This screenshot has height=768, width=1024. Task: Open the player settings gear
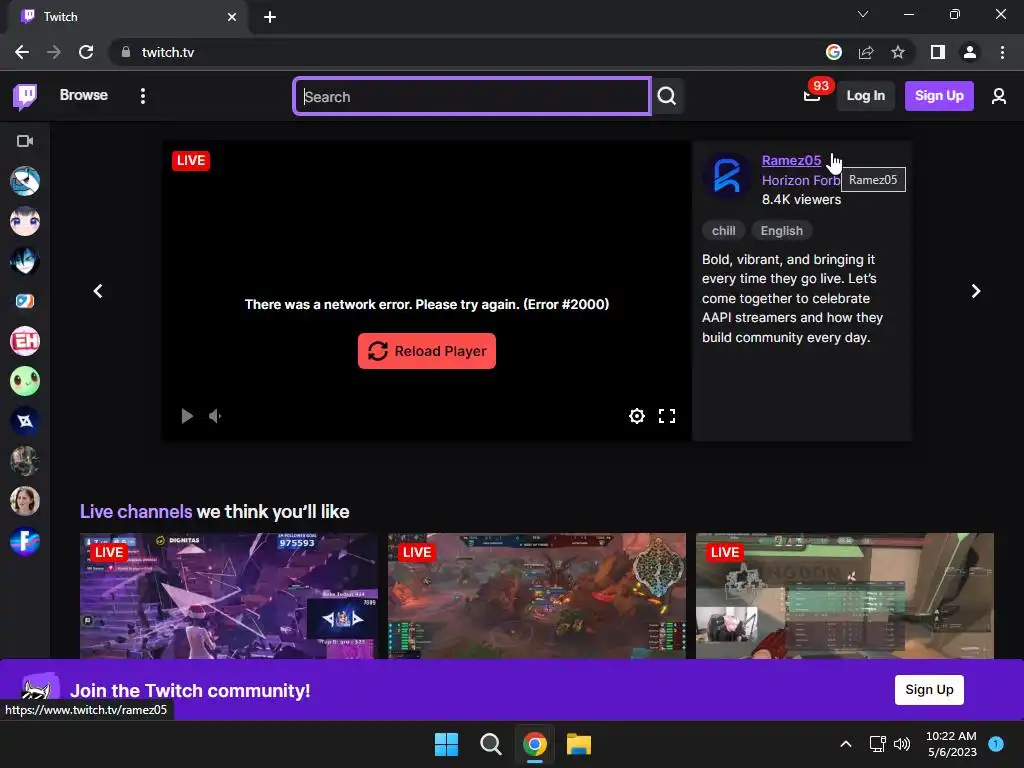click(637, 416)
